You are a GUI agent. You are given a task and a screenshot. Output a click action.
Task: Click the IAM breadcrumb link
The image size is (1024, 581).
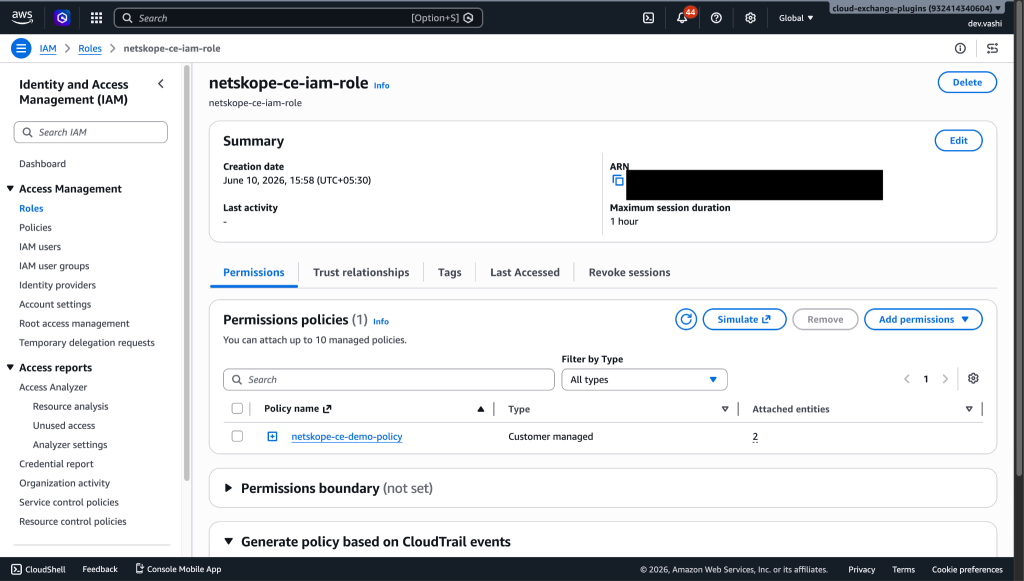pyautogui.click(x=48, y=48)
